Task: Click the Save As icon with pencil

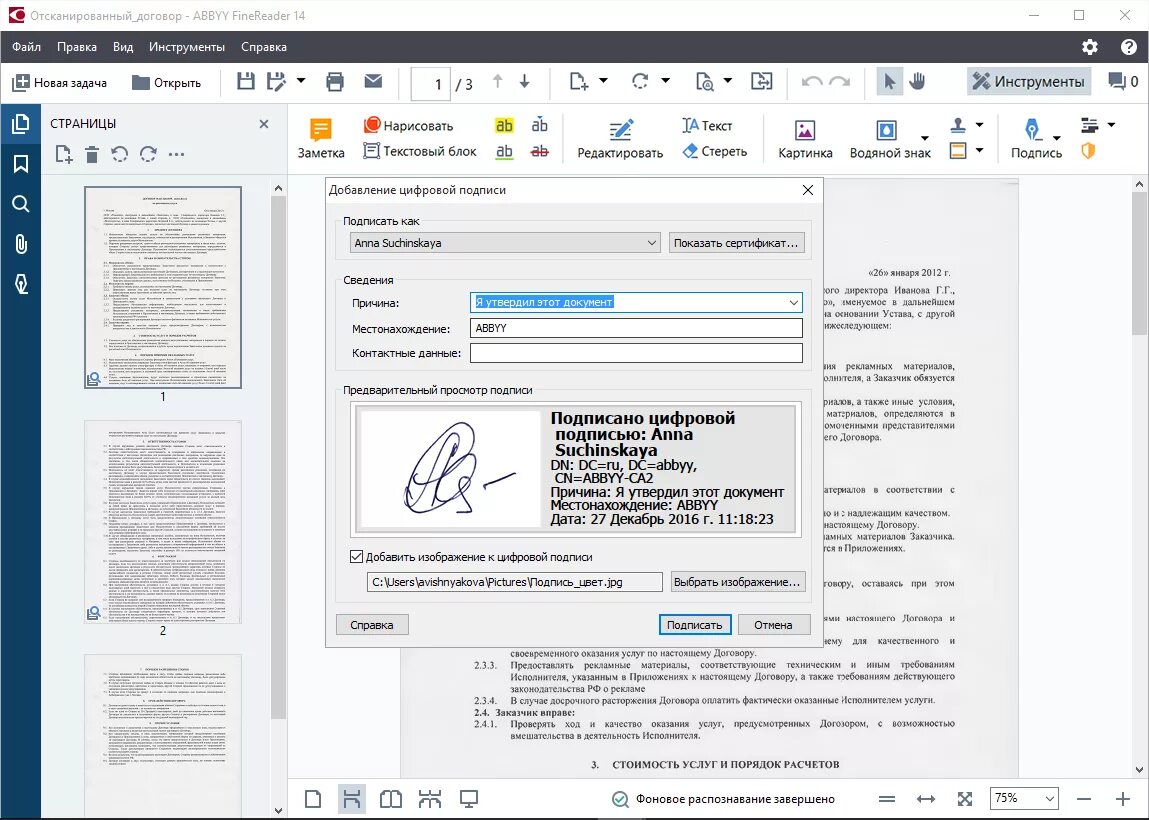Action: [276, 81]
